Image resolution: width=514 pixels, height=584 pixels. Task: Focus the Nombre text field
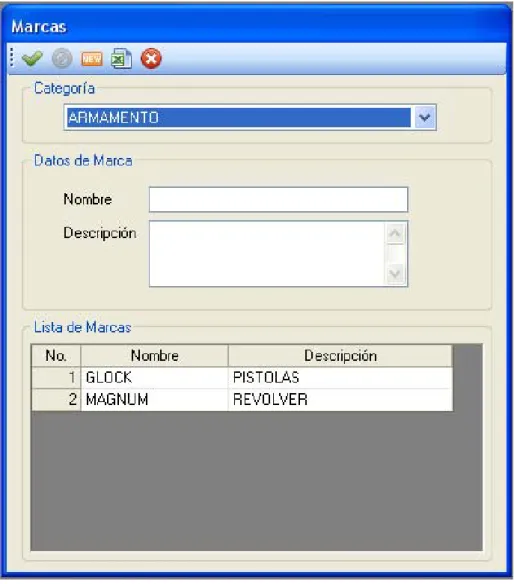[x=278, y=200]
